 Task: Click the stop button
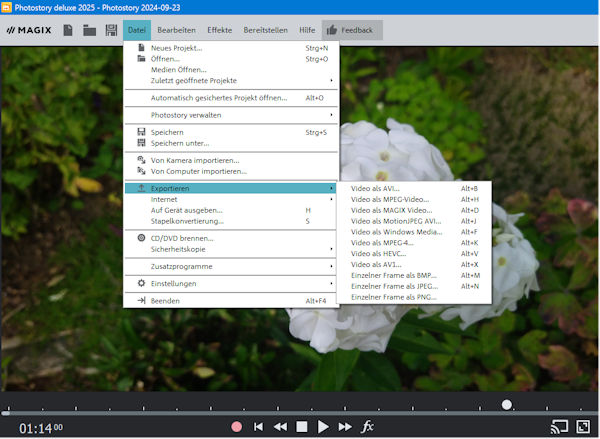pyautogui.click(x=302, y=427)
